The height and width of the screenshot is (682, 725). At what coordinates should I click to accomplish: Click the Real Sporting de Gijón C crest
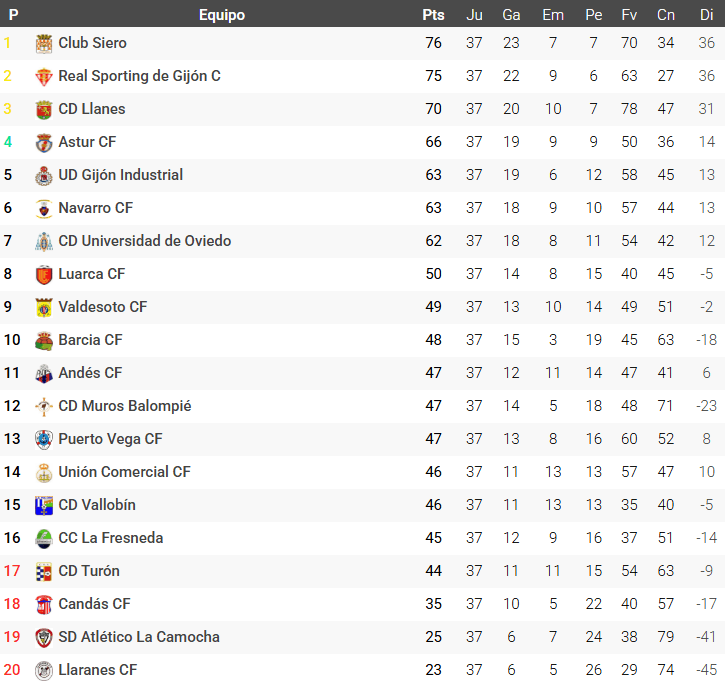click(44, 76)
